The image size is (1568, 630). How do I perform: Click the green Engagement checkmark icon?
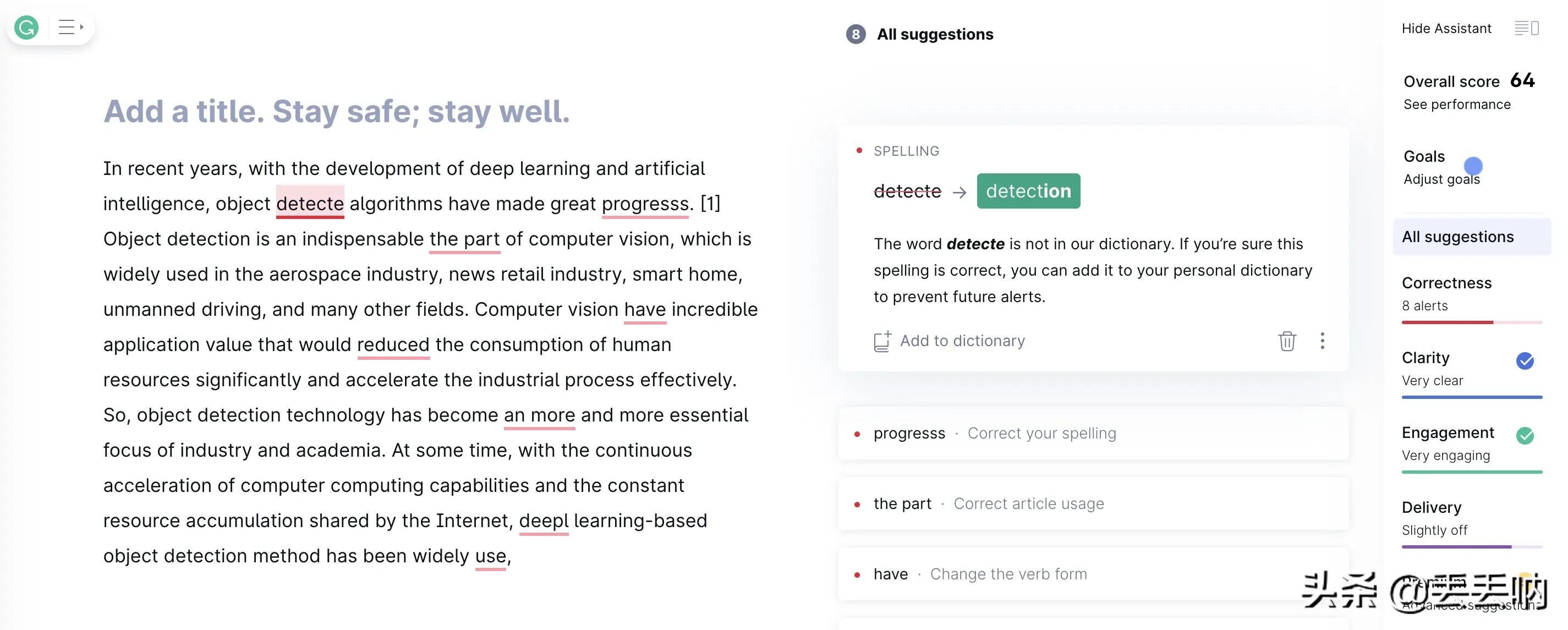point(1525,436)
